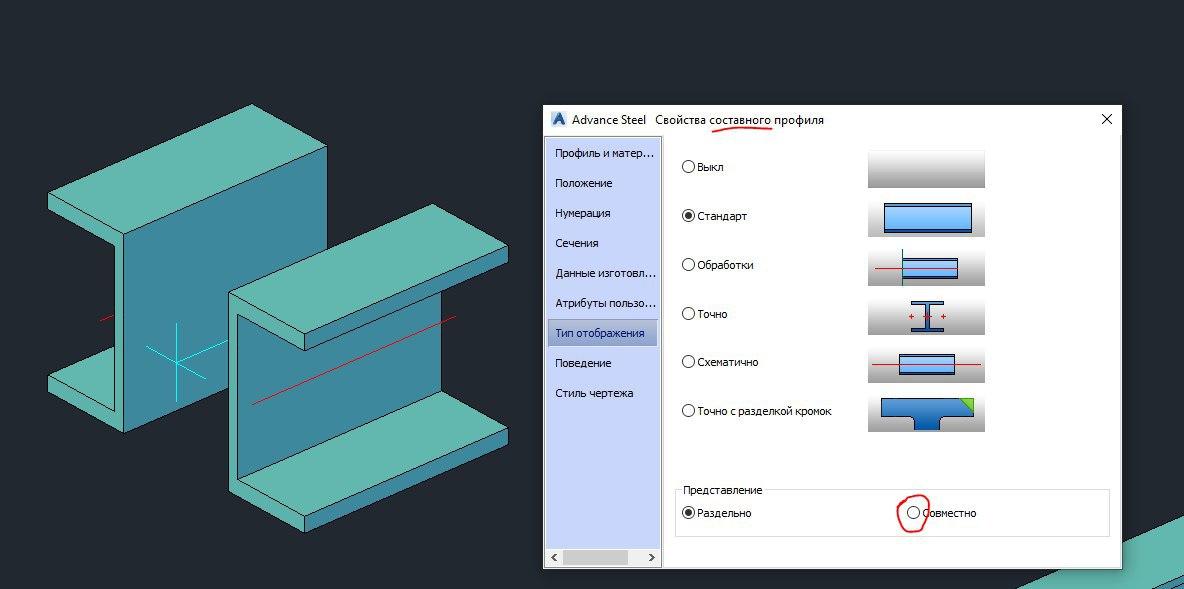This screenshot has width=1184, height=589.
Task: Select the 'Выкл' radio button
Action: coord(688,167)
